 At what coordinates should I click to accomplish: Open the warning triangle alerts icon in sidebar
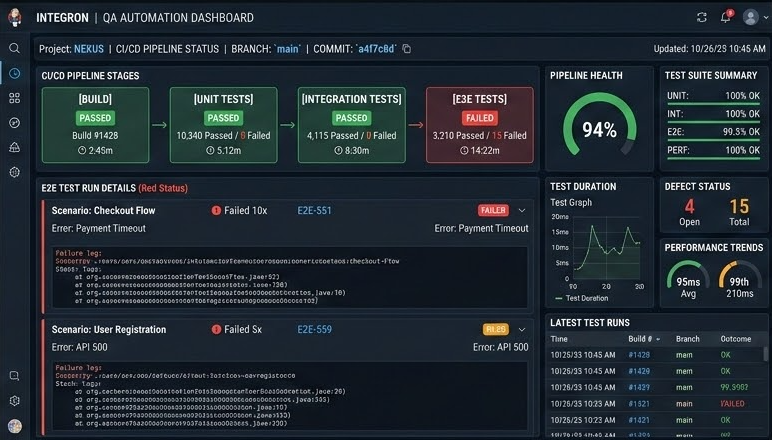(14, 147)
